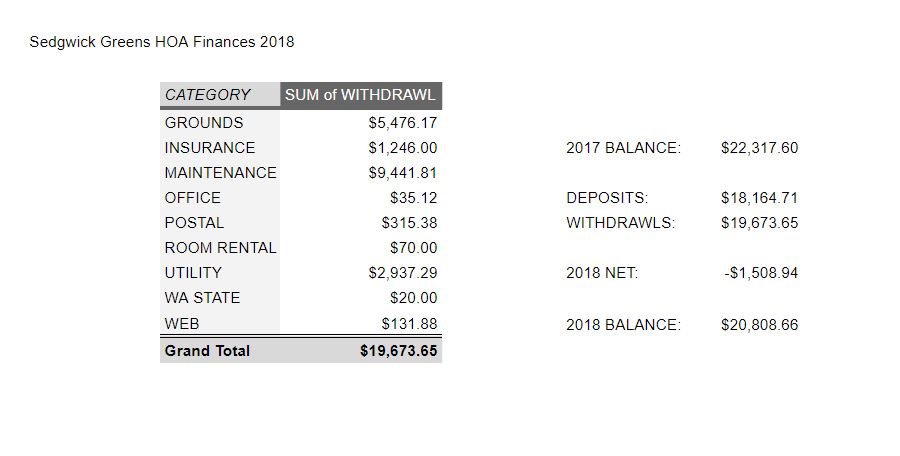Image resolution: width=900 pixels, height=456 pixels.
Task: Click the CATEGORY column header
Action: (x=220, y=95)
